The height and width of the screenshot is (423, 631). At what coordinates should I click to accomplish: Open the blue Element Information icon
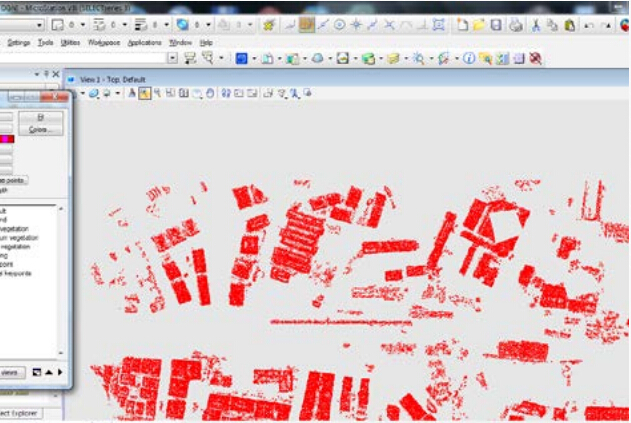[x=467, y=59]
